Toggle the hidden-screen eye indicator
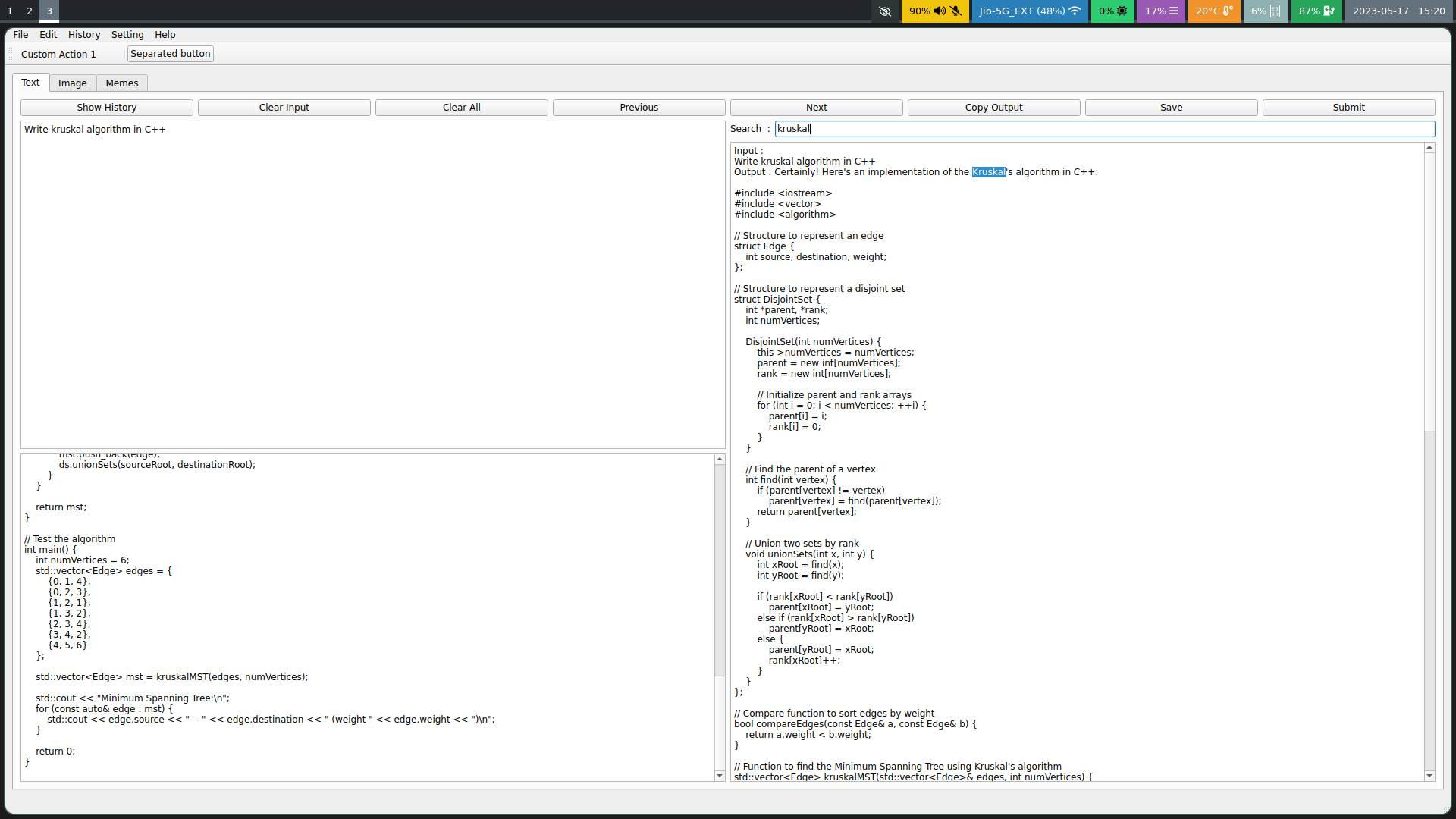The image size is (1456, 819). [886, 11]
